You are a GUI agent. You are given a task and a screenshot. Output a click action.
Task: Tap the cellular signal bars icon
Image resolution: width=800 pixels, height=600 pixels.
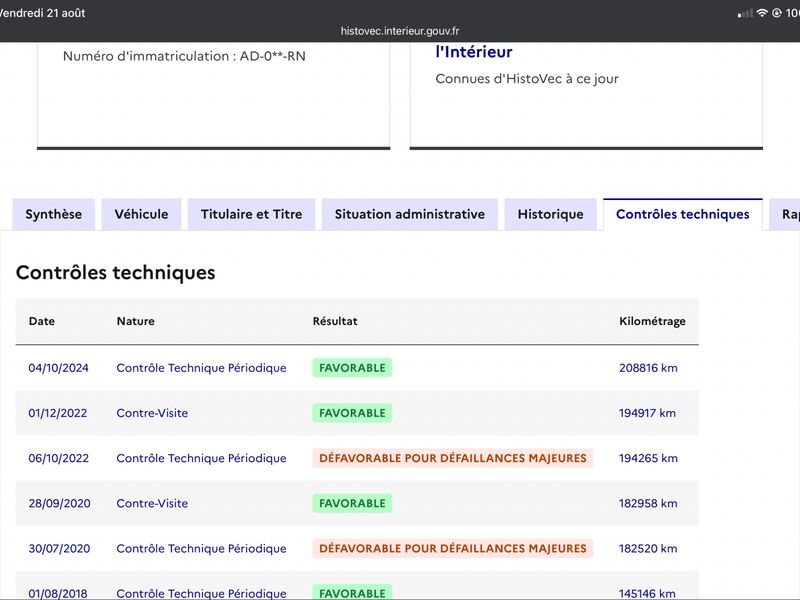coord(745,14)
